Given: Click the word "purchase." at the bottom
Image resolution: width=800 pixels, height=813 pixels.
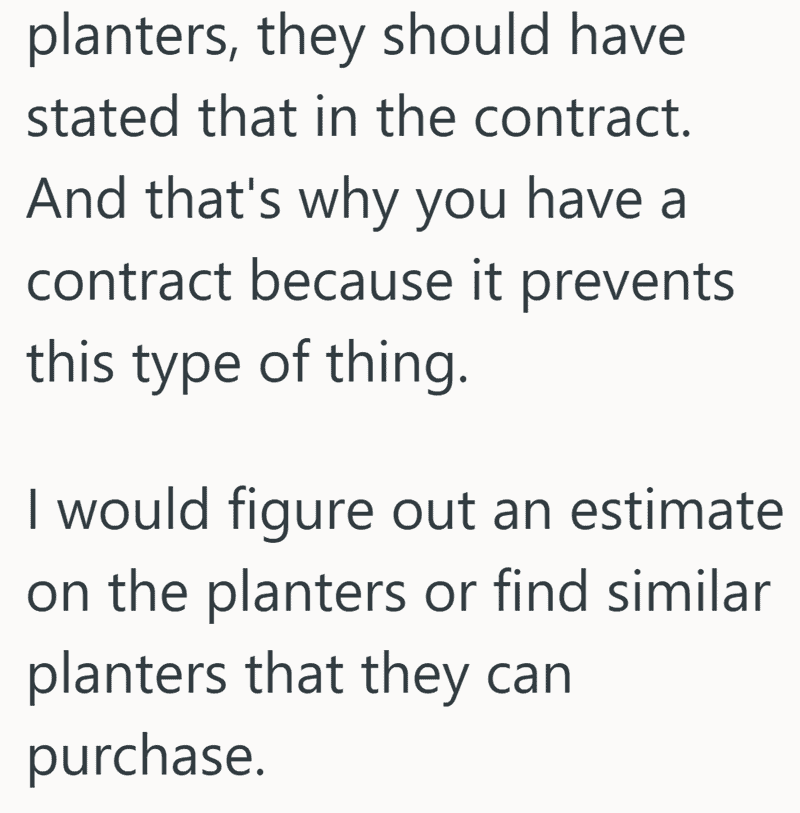Looking at the screenshot, I should [146, 759].
